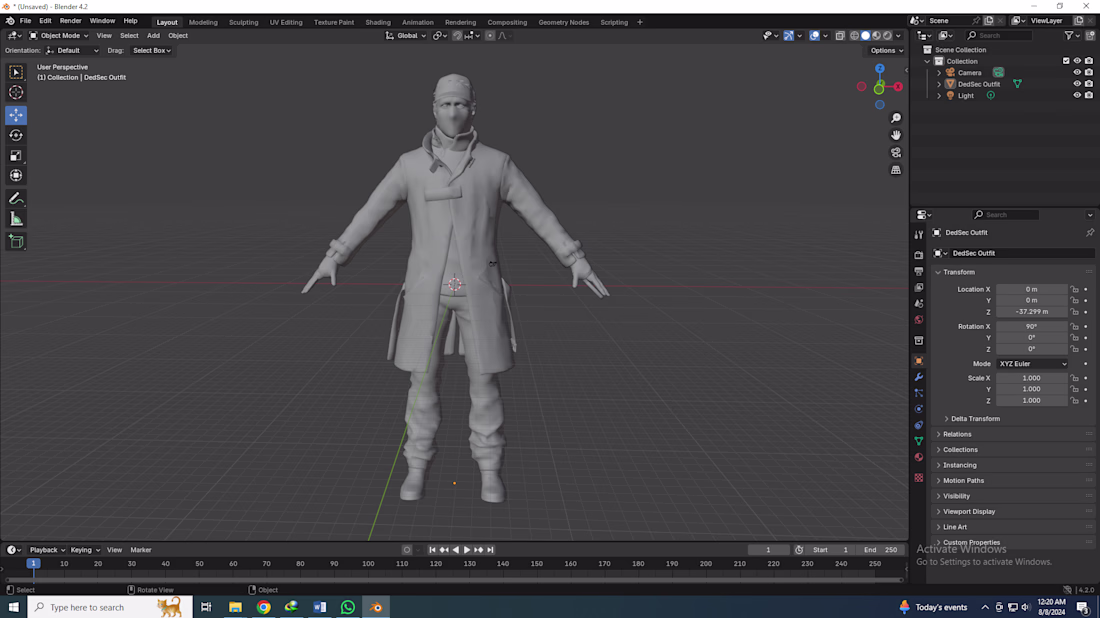Click the Scale X value slider field
The image size is (1100, 618).
click(1031, 378)
